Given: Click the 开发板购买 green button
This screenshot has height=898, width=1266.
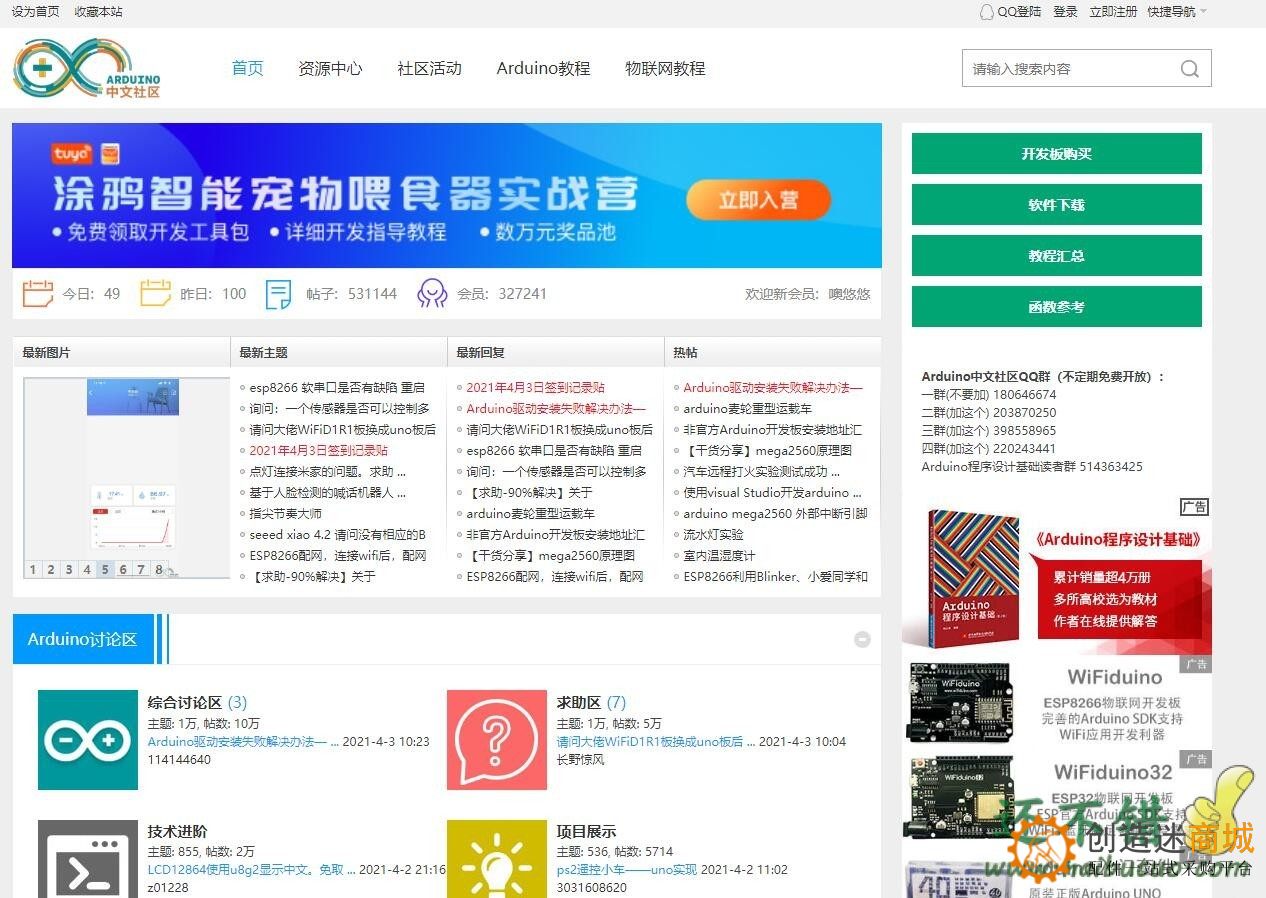Looking at the screenshot, I should click(1056, 154).
